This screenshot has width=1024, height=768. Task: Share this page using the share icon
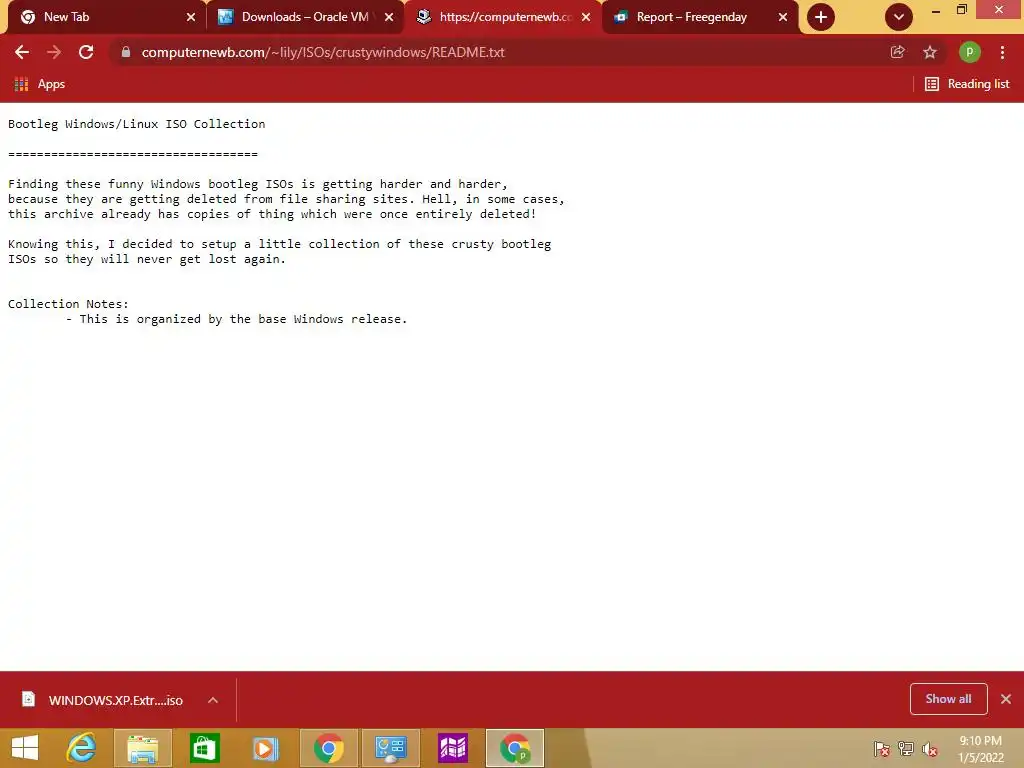898,52
